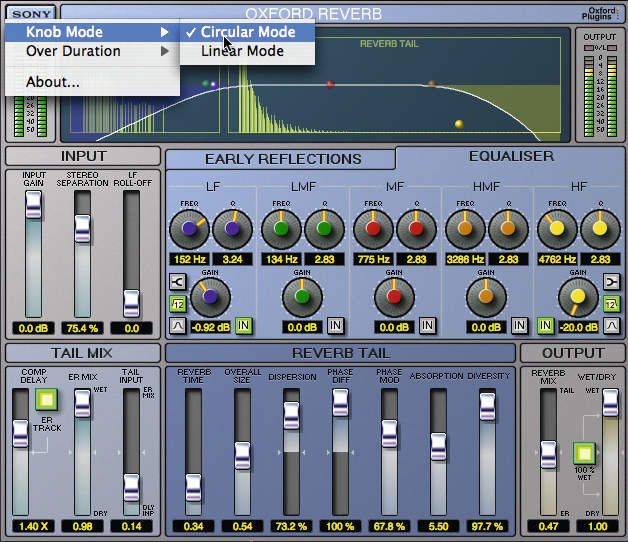This screenshot has height=542, width=628.
Task: Click the SONY menu button
Action: (31, 14)
